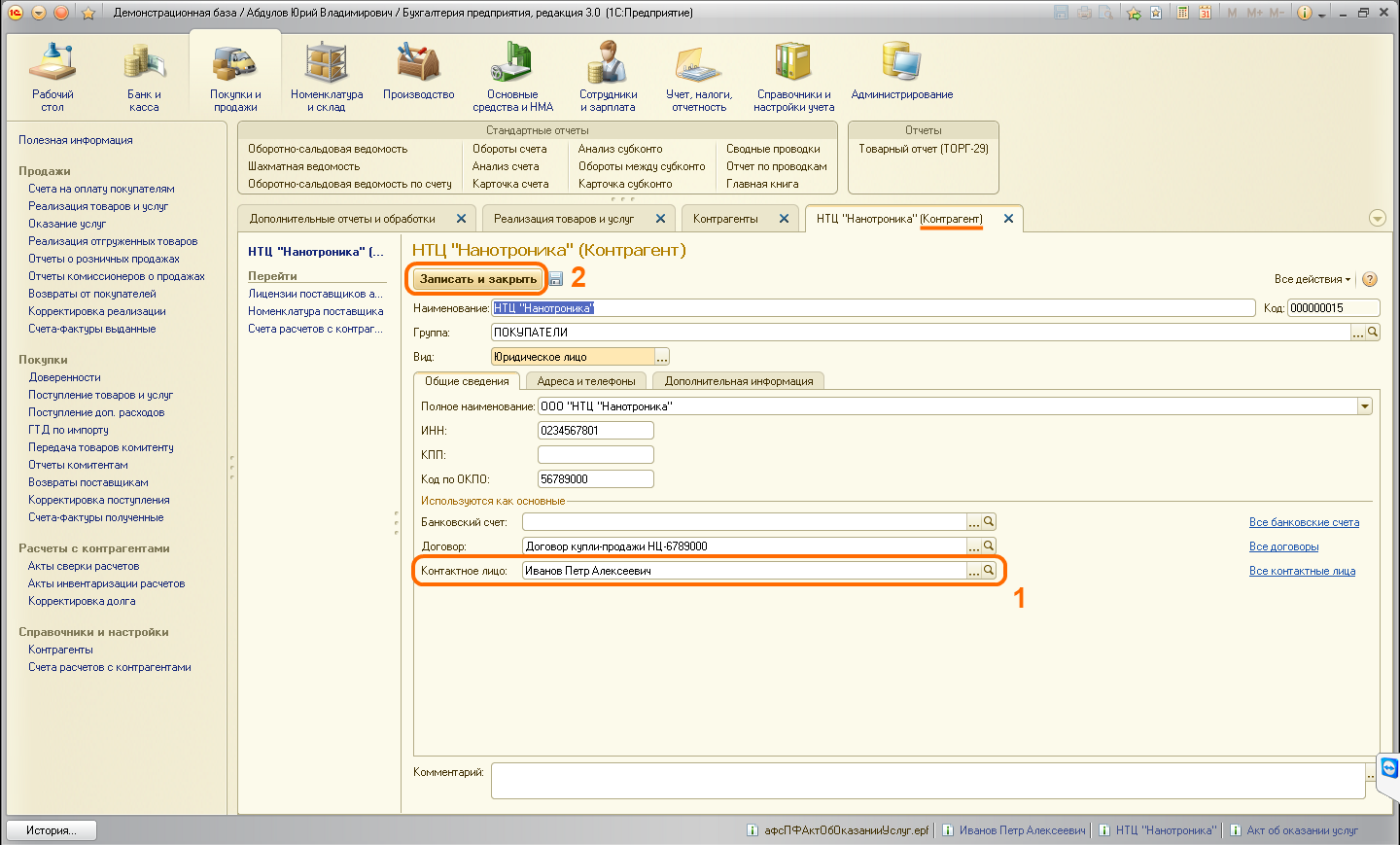The image size is (1400, 845).
Task: Open help via the question mark icon
Action: pos(1370,279)
